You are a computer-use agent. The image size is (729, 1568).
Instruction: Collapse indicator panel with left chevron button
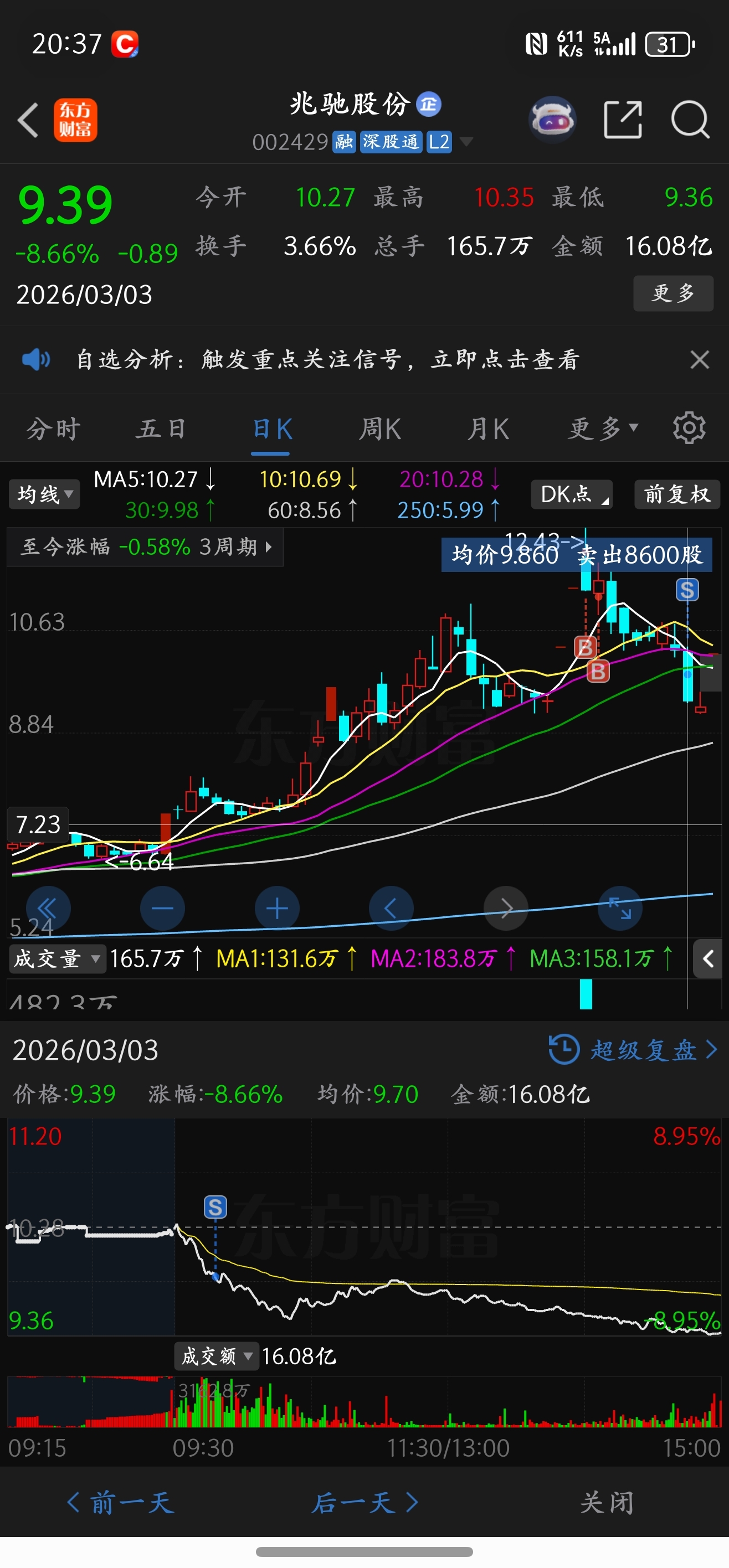(x=708, y=959)
